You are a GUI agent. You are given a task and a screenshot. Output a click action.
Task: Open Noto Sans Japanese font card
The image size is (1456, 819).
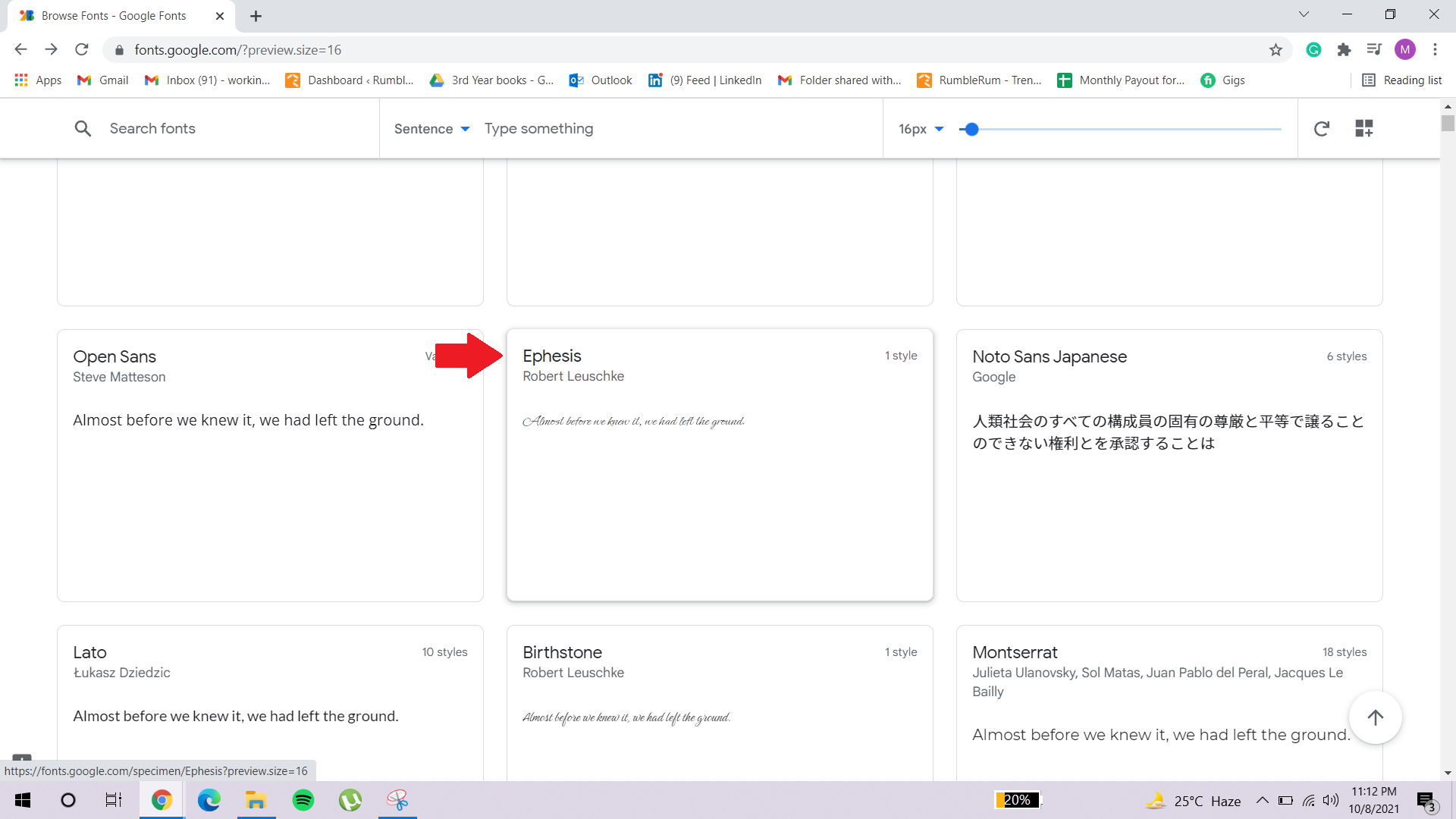click(x=1169, y=466)
